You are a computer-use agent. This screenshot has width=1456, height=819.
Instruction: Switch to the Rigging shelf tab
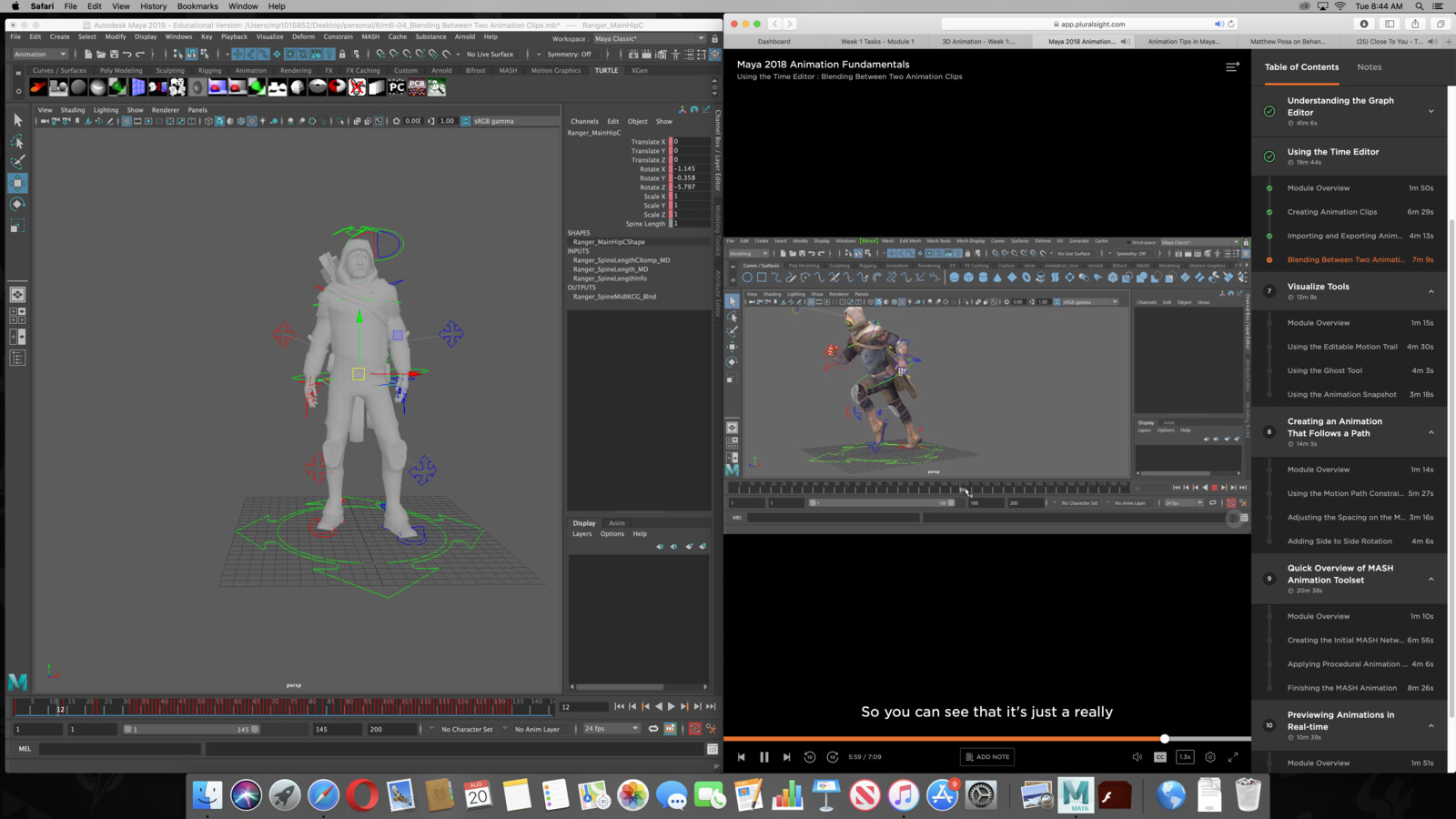209,70
